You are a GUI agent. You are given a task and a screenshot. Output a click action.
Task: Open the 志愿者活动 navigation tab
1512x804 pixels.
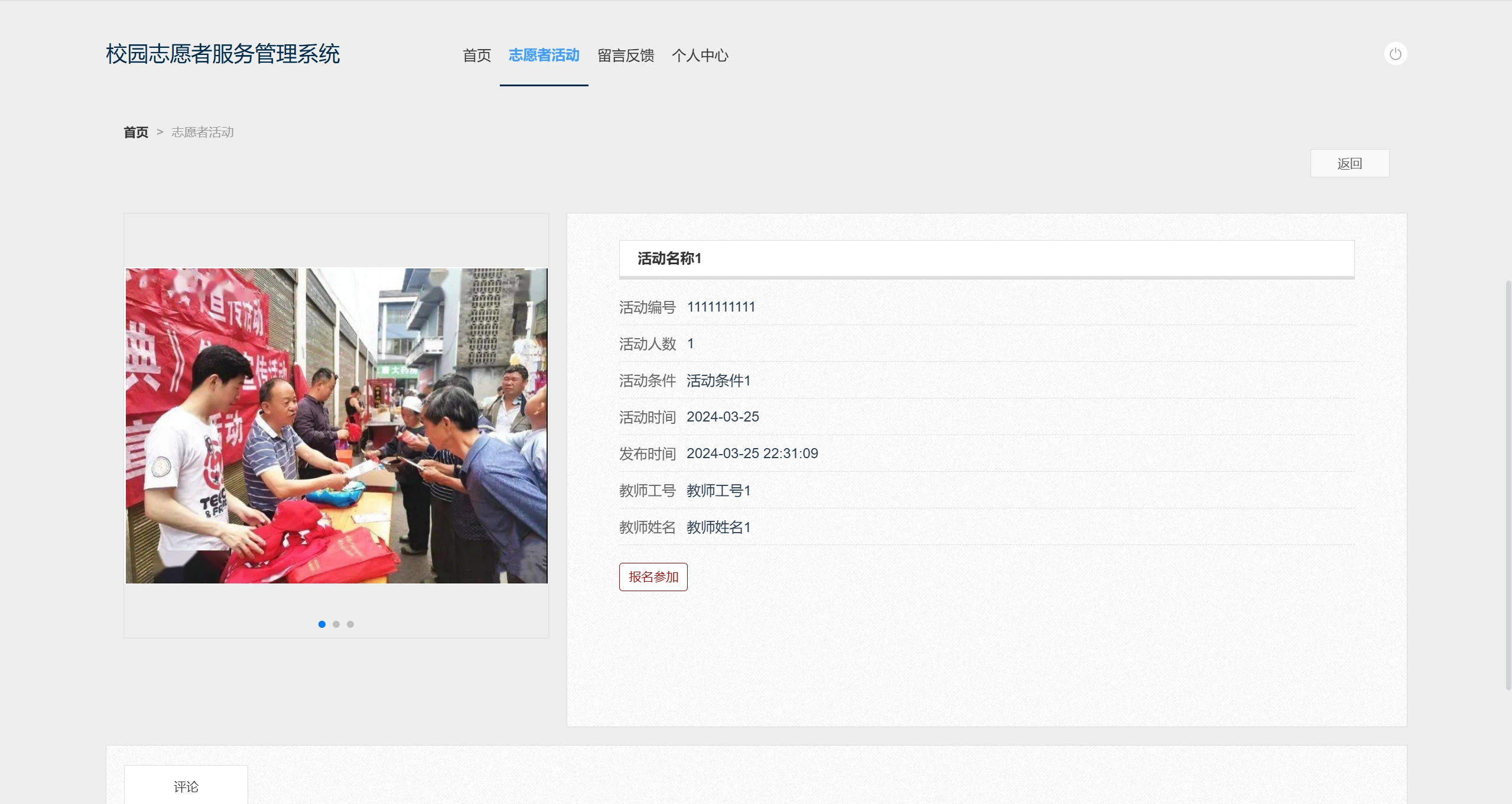point(544,56)
